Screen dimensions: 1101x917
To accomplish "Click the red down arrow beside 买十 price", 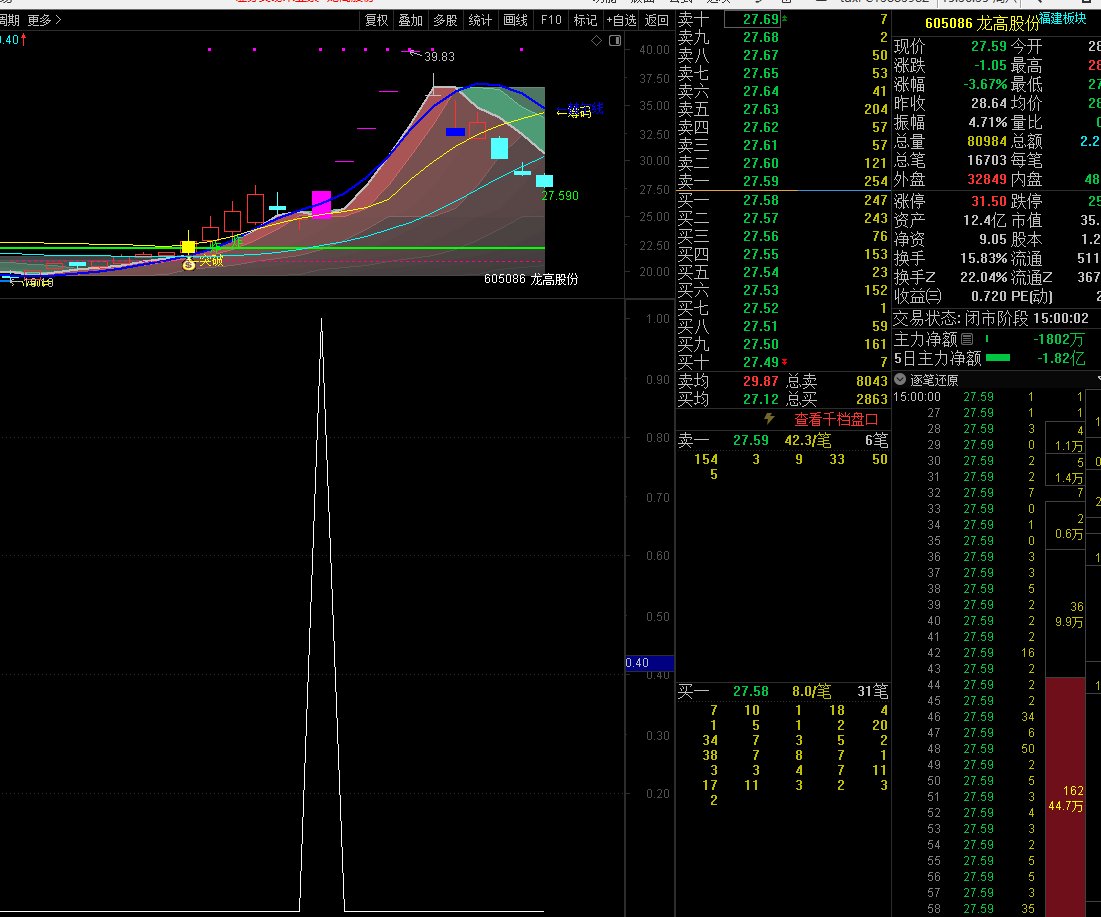I will click(x=784, y=362).
